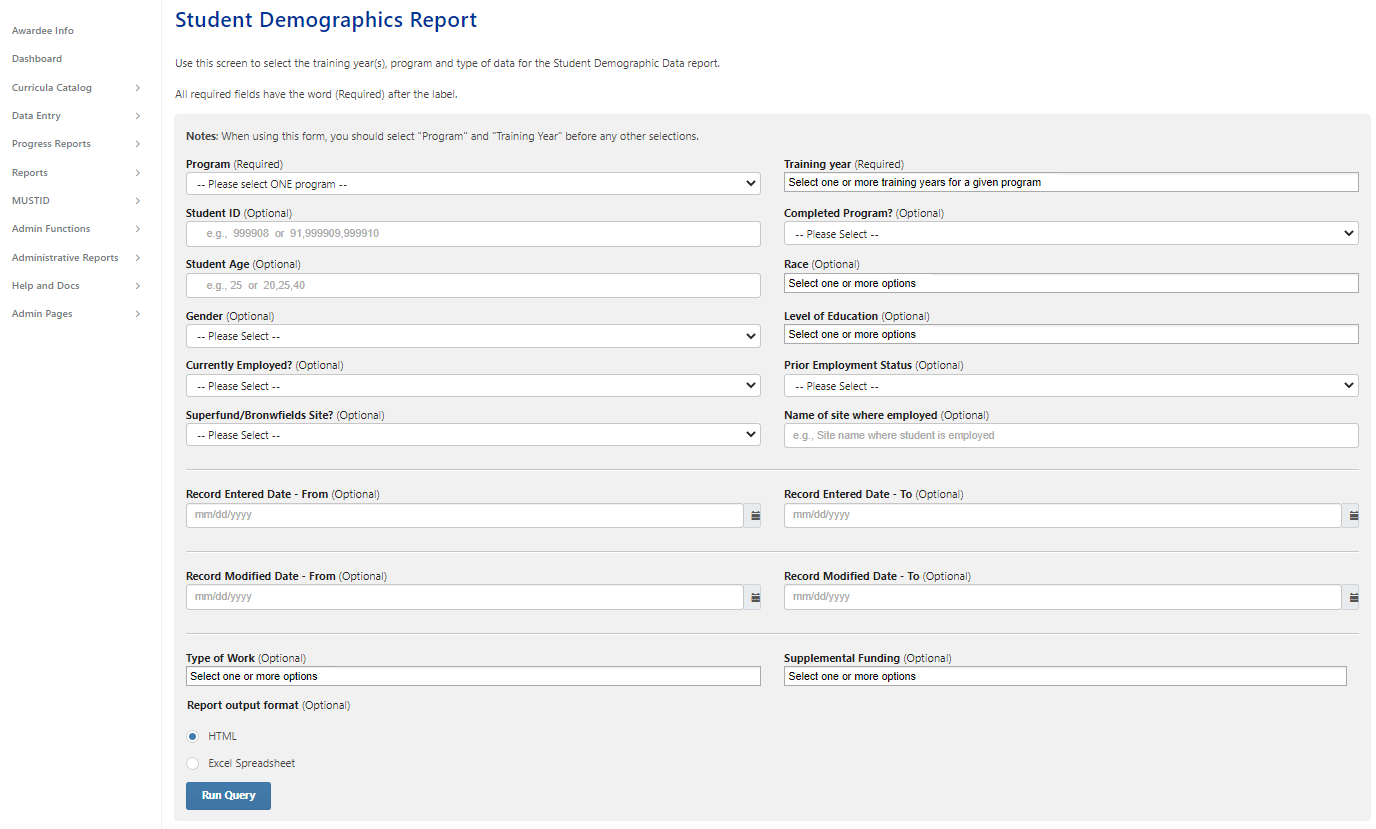Open the Completed Program dropdown

pos(1070,234)
